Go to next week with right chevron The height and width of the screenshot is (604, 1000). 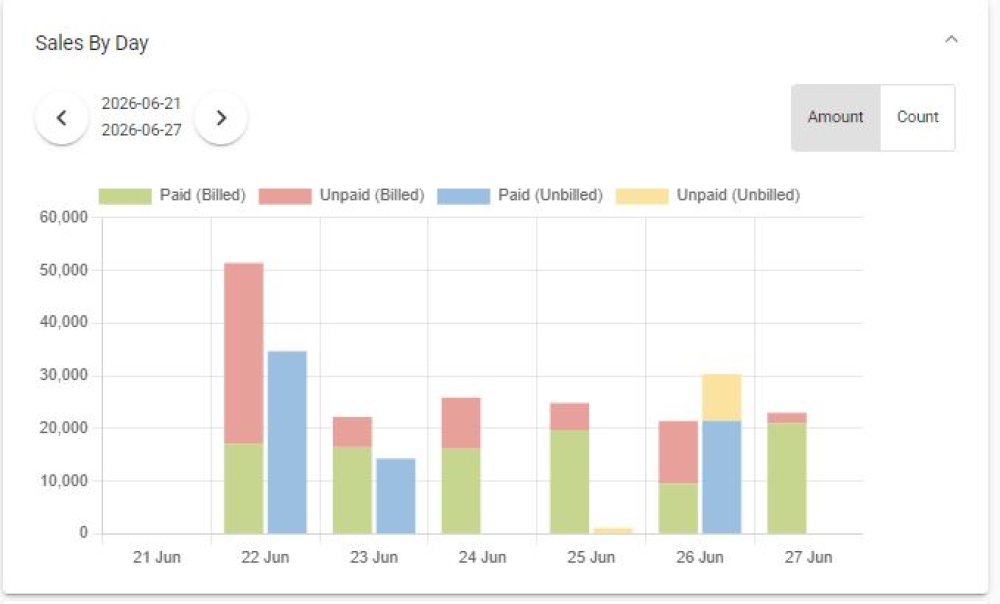221,118
